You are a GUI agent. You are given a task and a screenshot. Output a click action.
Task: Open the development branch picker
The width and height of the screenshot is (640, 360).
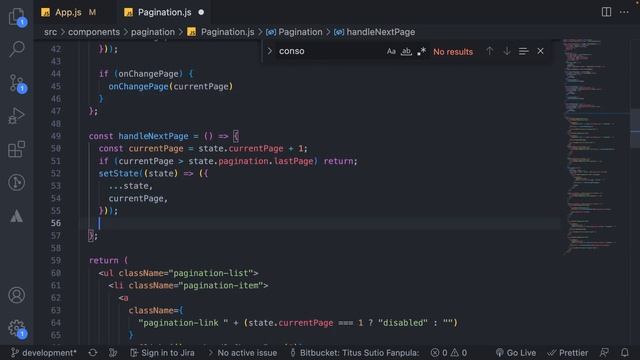(x=44, y=353)
